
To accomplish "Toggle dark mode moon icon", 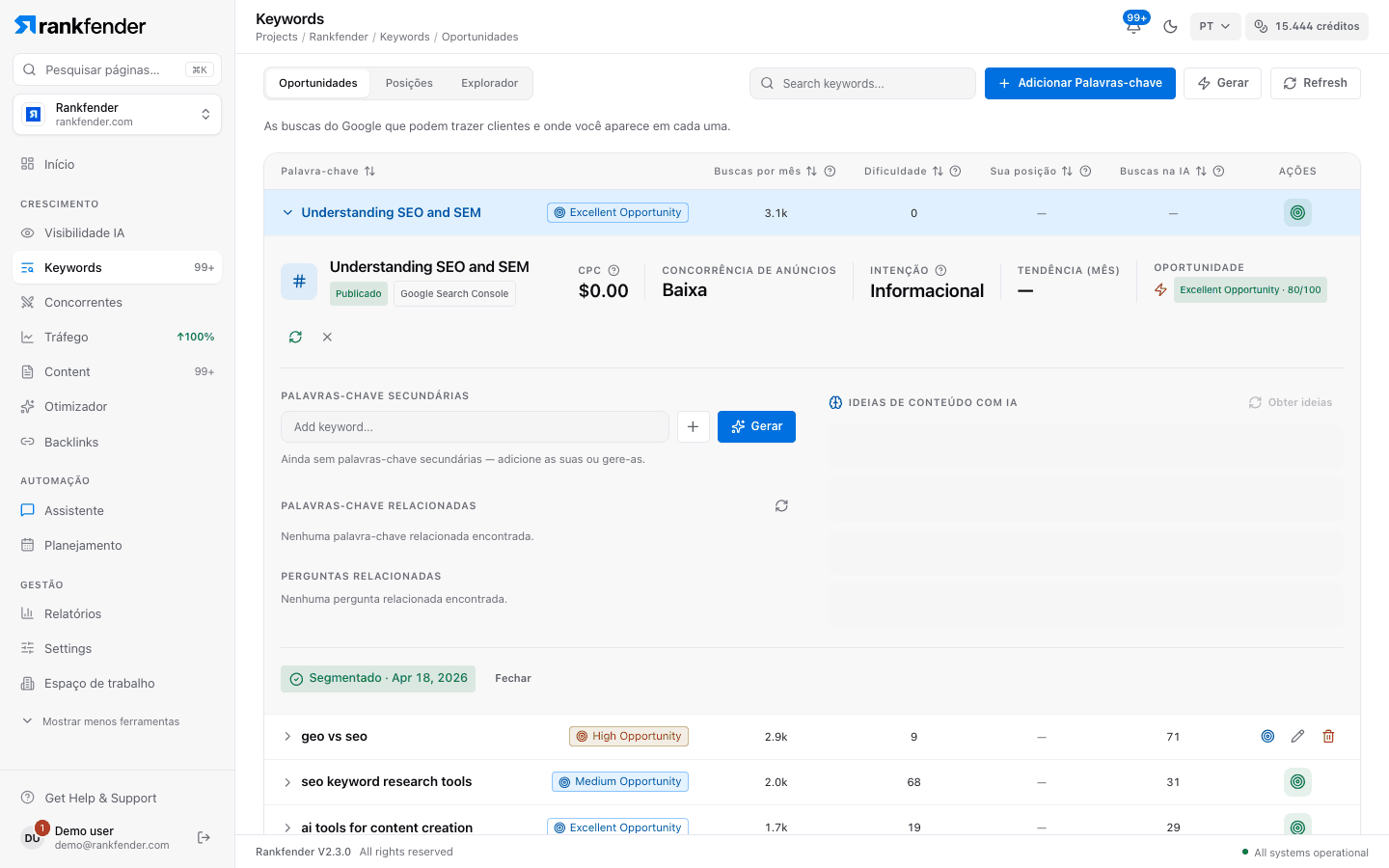I will click(1170, 26).
